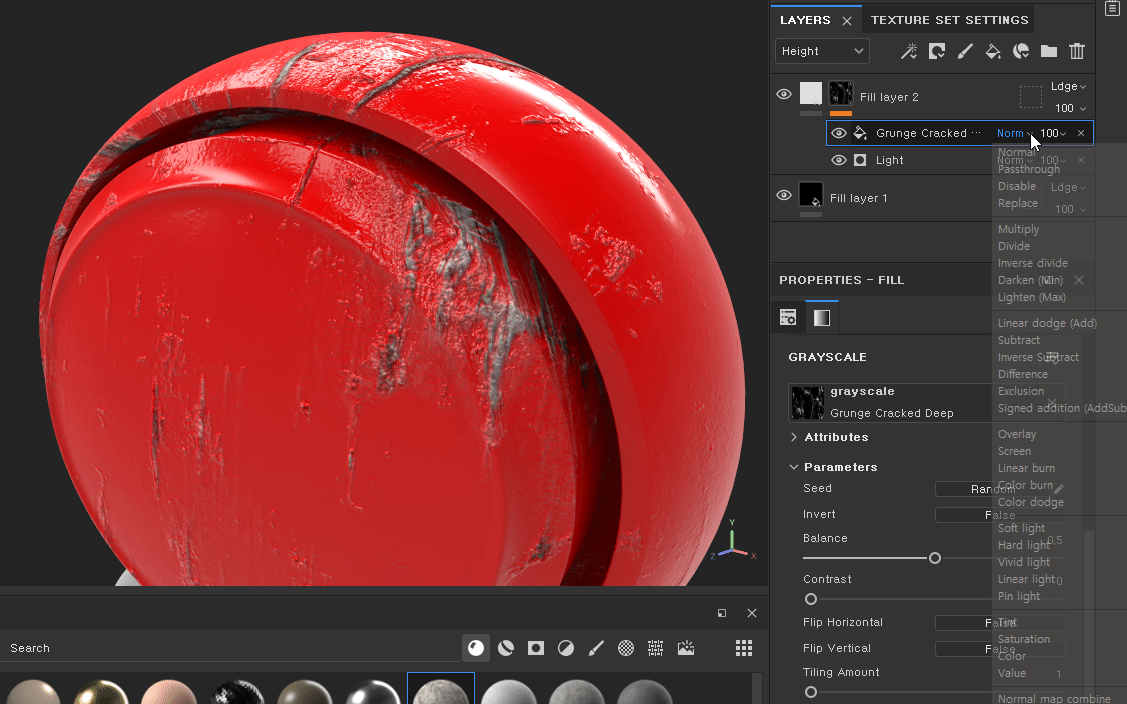1127x704 pixels.
Task: Select Linear dodge (Add) blend mode
Action: pos(1047,323)
